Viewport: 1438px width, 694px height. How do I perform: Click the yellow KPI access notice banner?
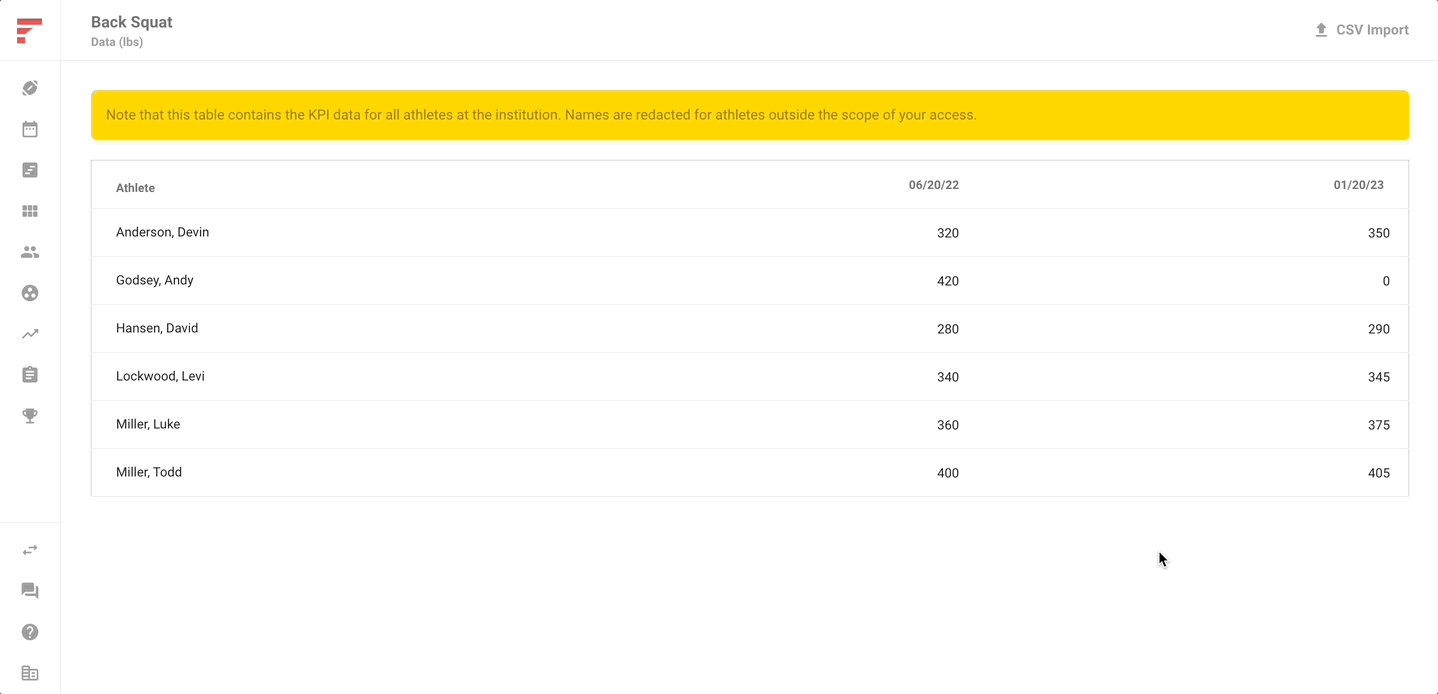click(x=750, y=115)
